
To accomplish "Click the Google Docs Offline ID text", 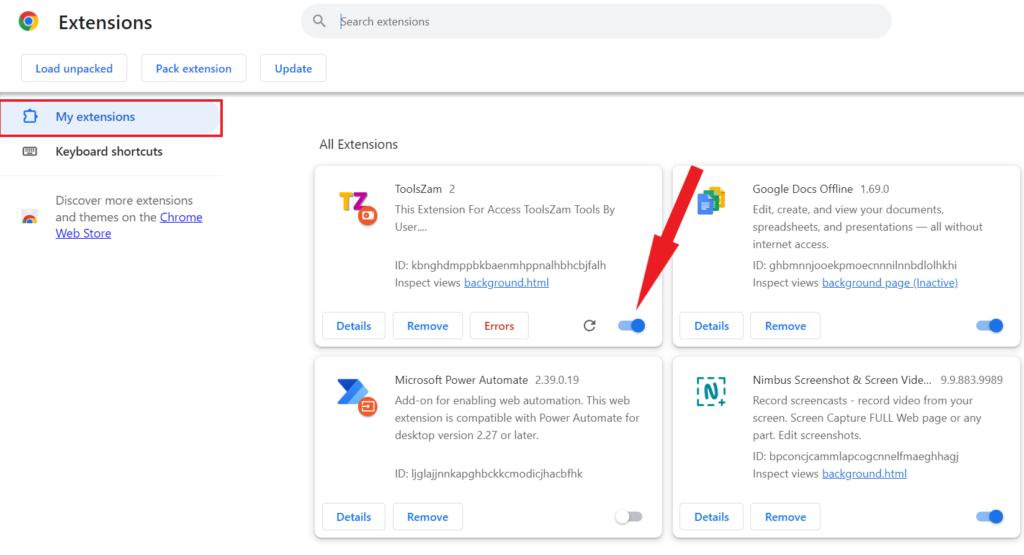I will coord(854,265).
